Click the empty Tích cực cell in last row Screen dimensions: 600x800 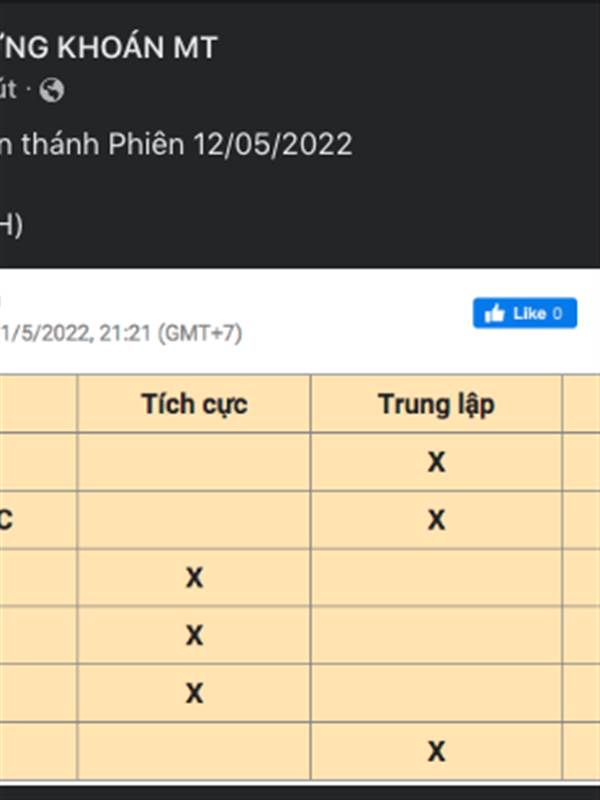pyautogui.click(x=194, y=751)
